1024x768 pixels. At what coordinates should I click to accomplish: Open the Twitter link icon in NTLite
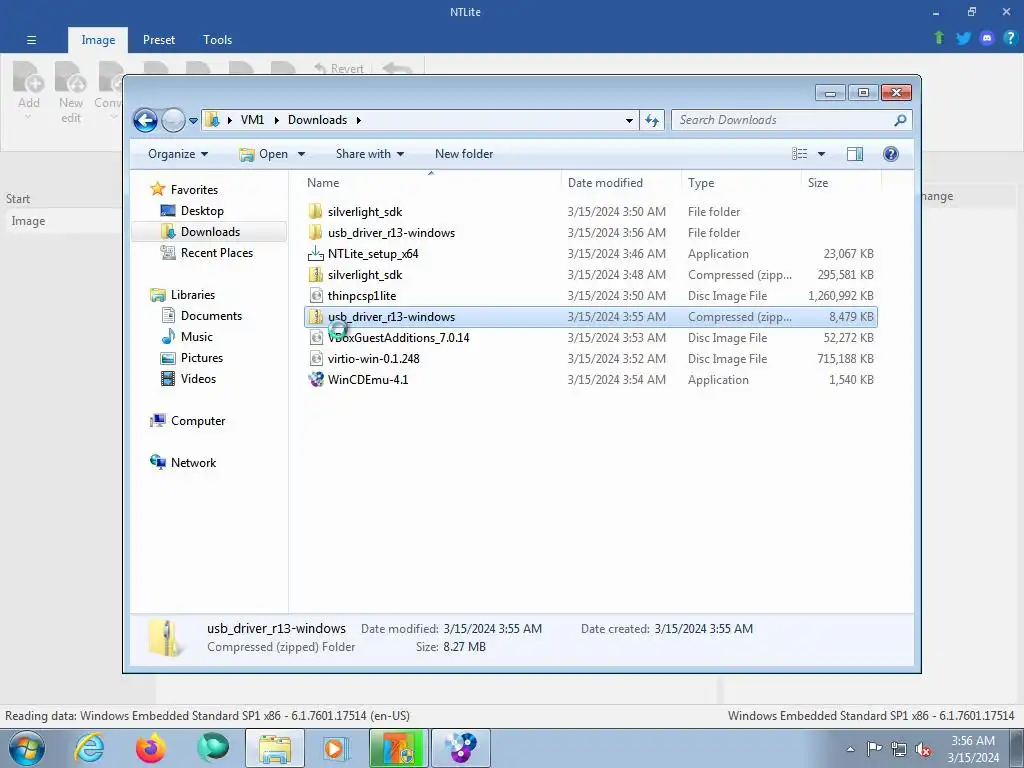(x=963, y=38)
